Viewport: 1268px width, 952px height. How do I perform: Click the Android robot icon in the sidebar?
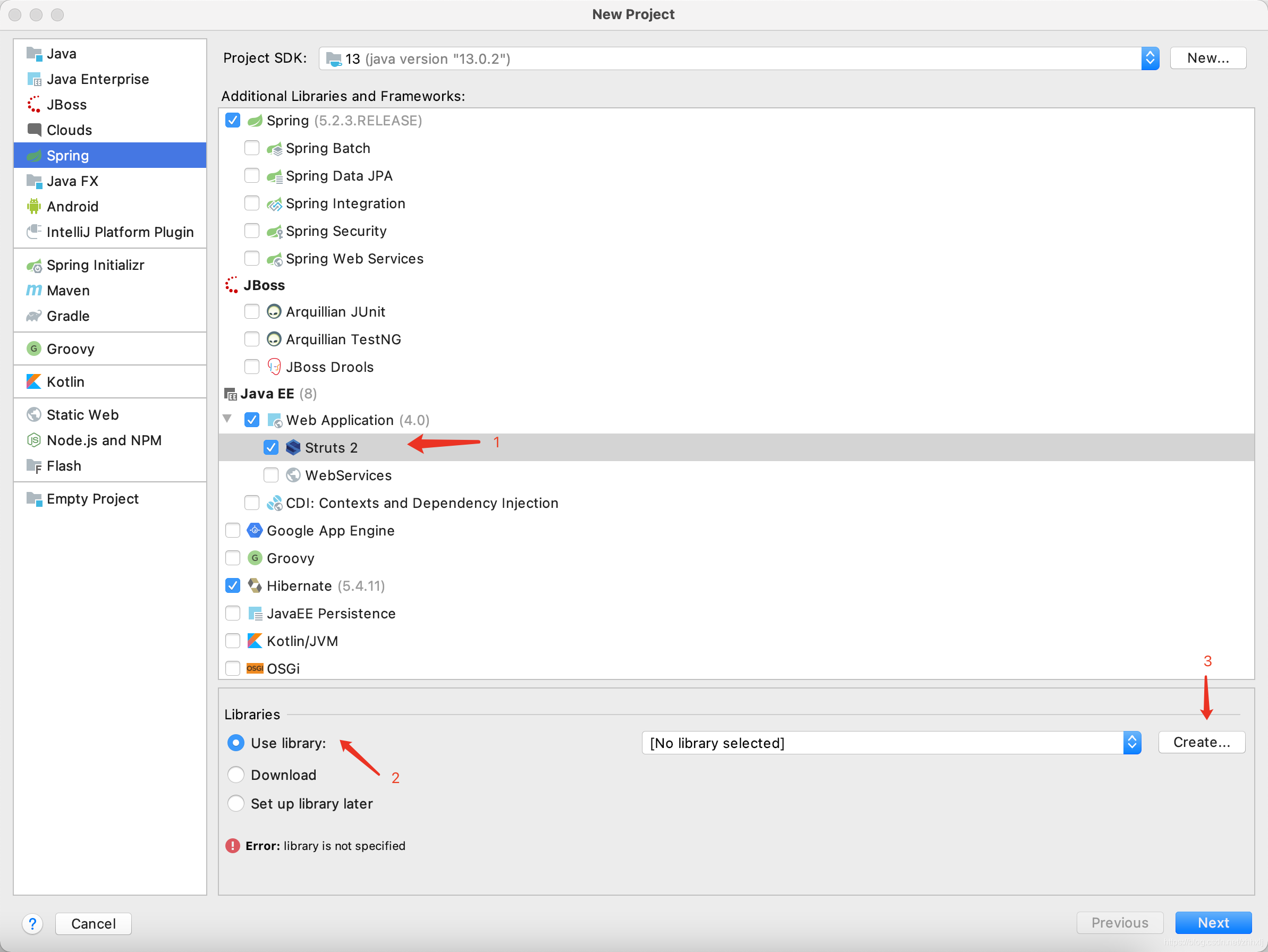(34, 206)
